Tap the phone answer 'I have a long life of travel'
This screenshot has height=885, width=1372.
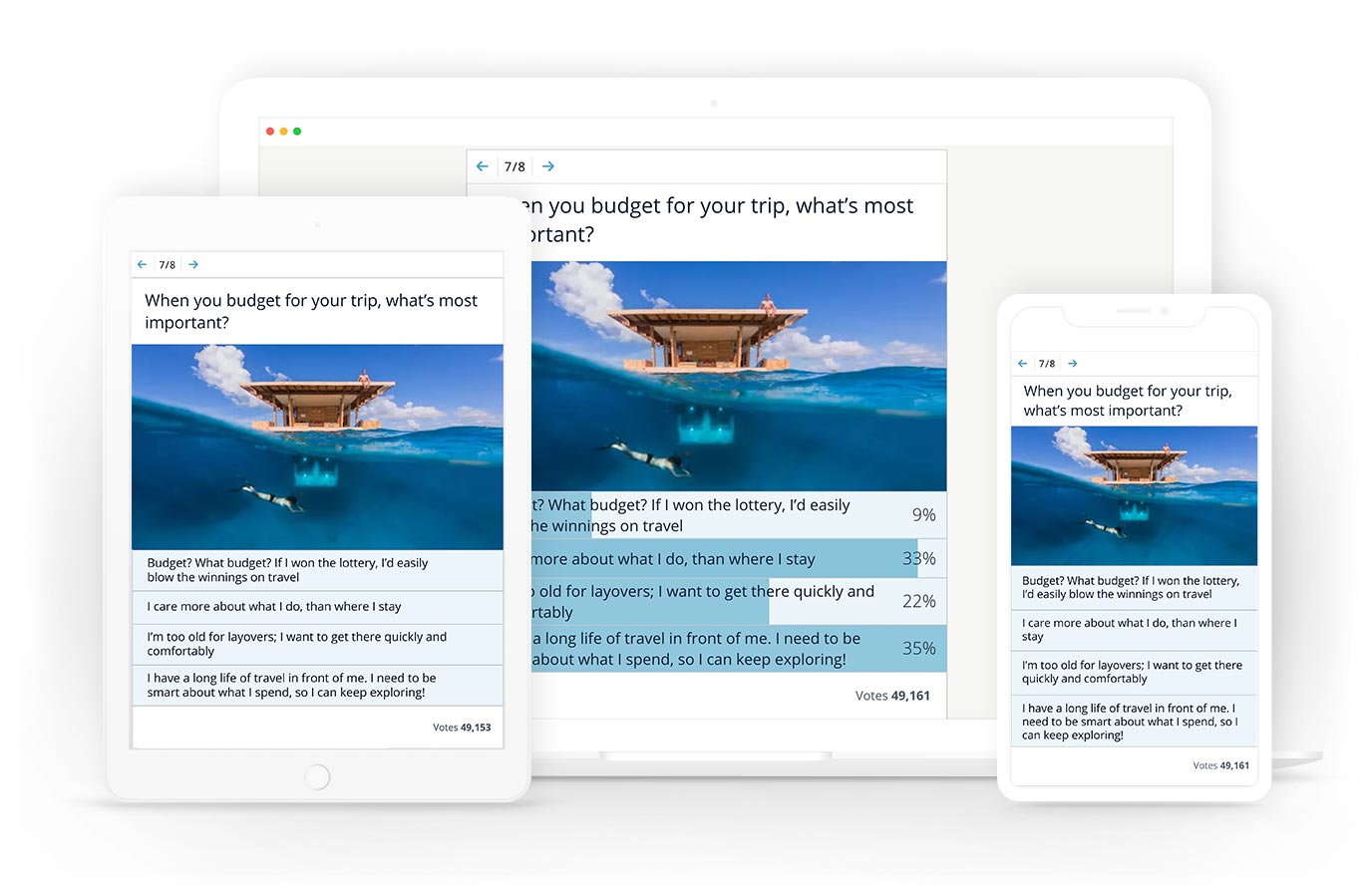tap(1134, 722)
